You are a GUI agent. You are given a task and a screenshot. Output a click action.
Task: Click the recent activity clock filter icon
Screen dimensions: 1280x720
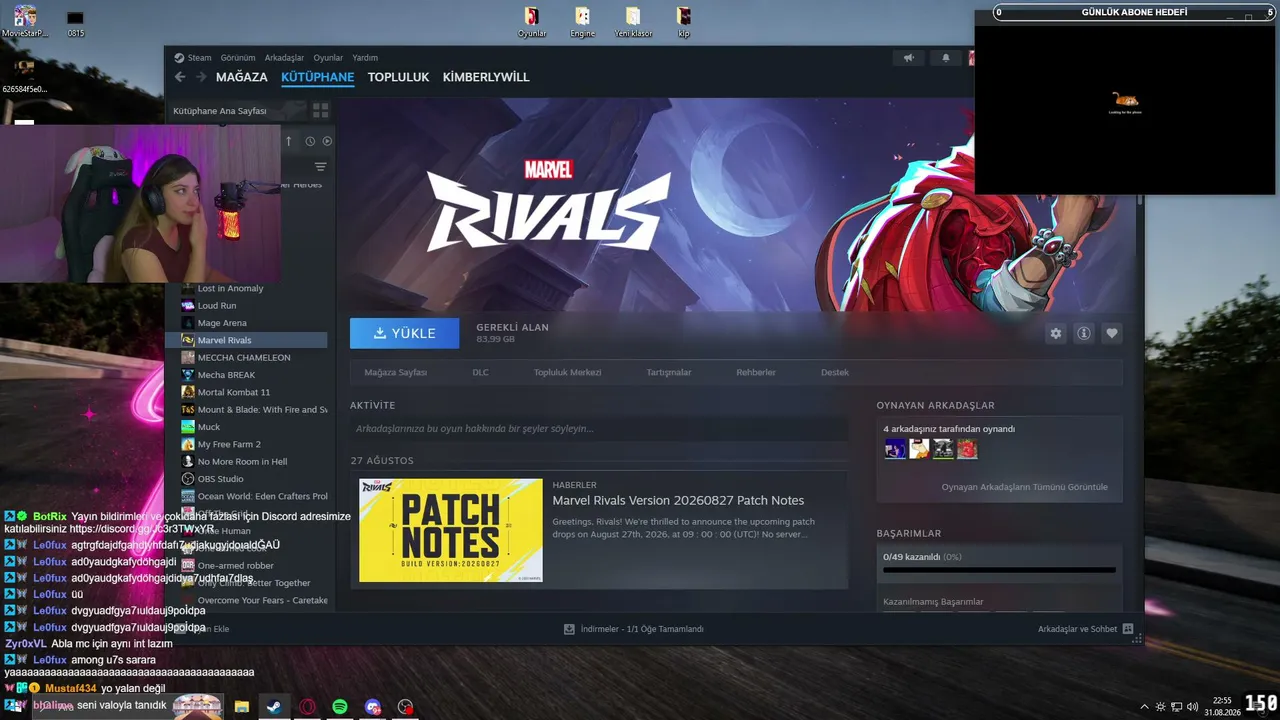pyautogui.click(x=310, y=141)
